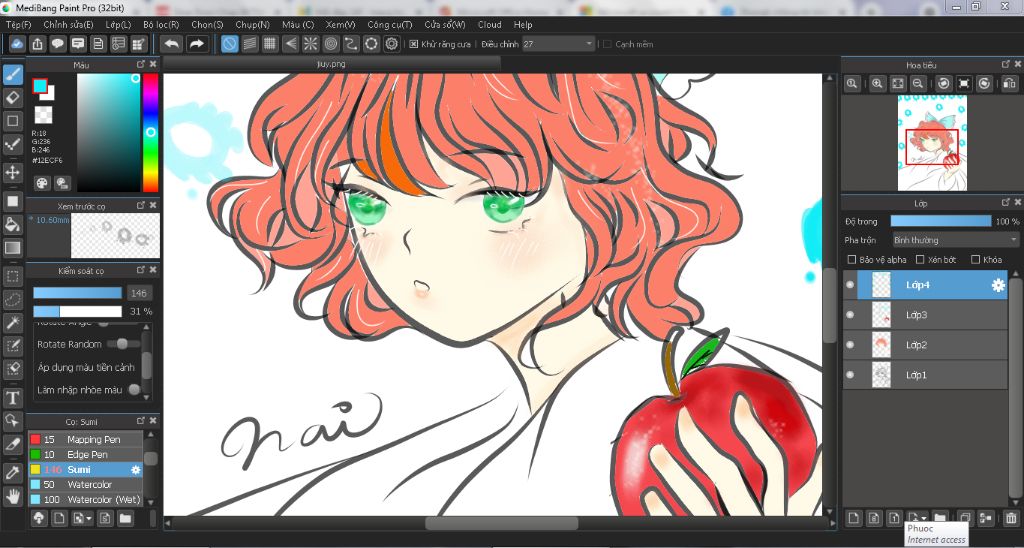Image resolution: width=1024 pixels, height=548 pixels.
Task: Toggle Khóa lock checkbox
Action: [x=976, y=259]
